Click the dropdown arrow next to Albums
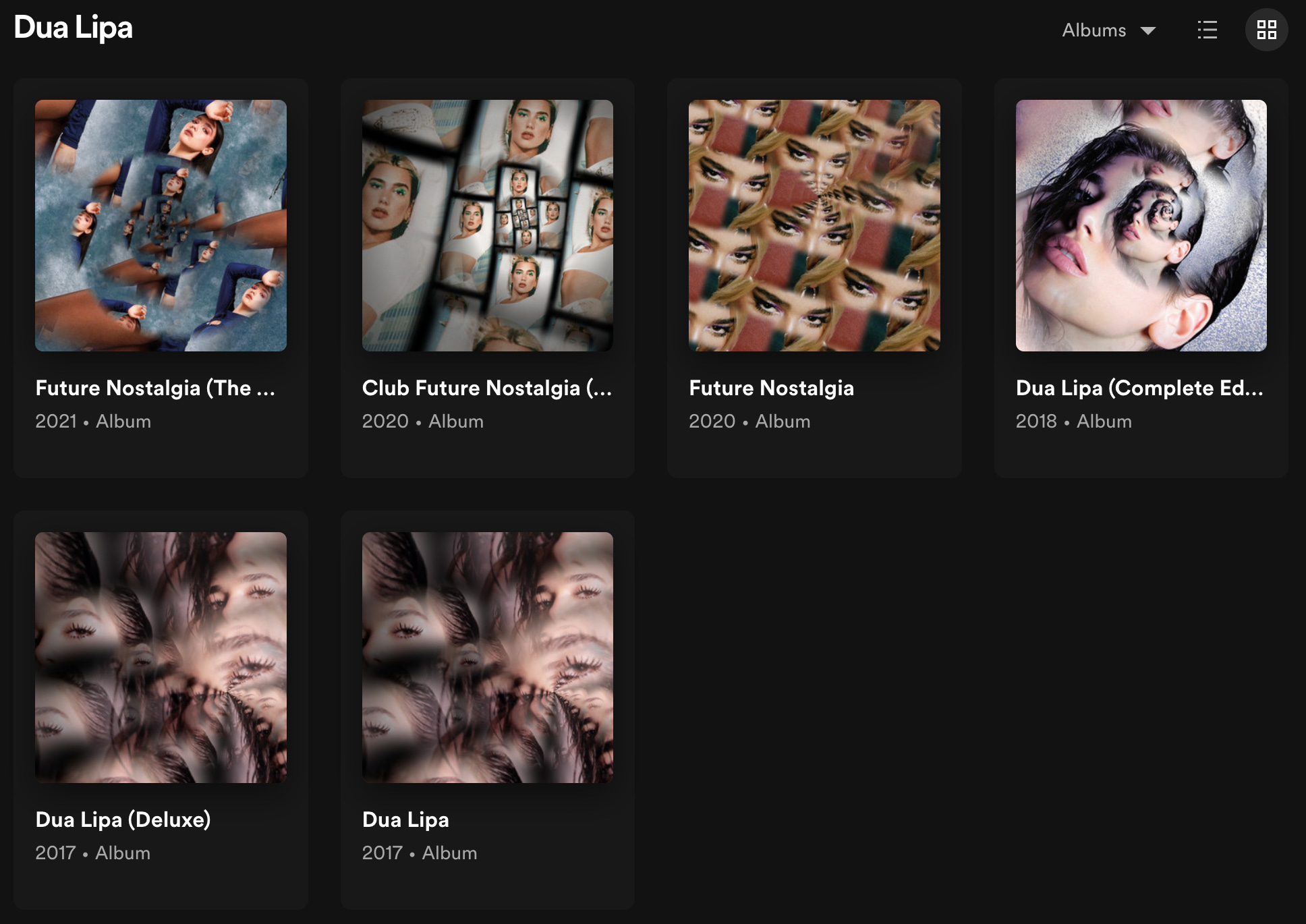The width and height of the screenshot is (1306, 924). 1148,30
